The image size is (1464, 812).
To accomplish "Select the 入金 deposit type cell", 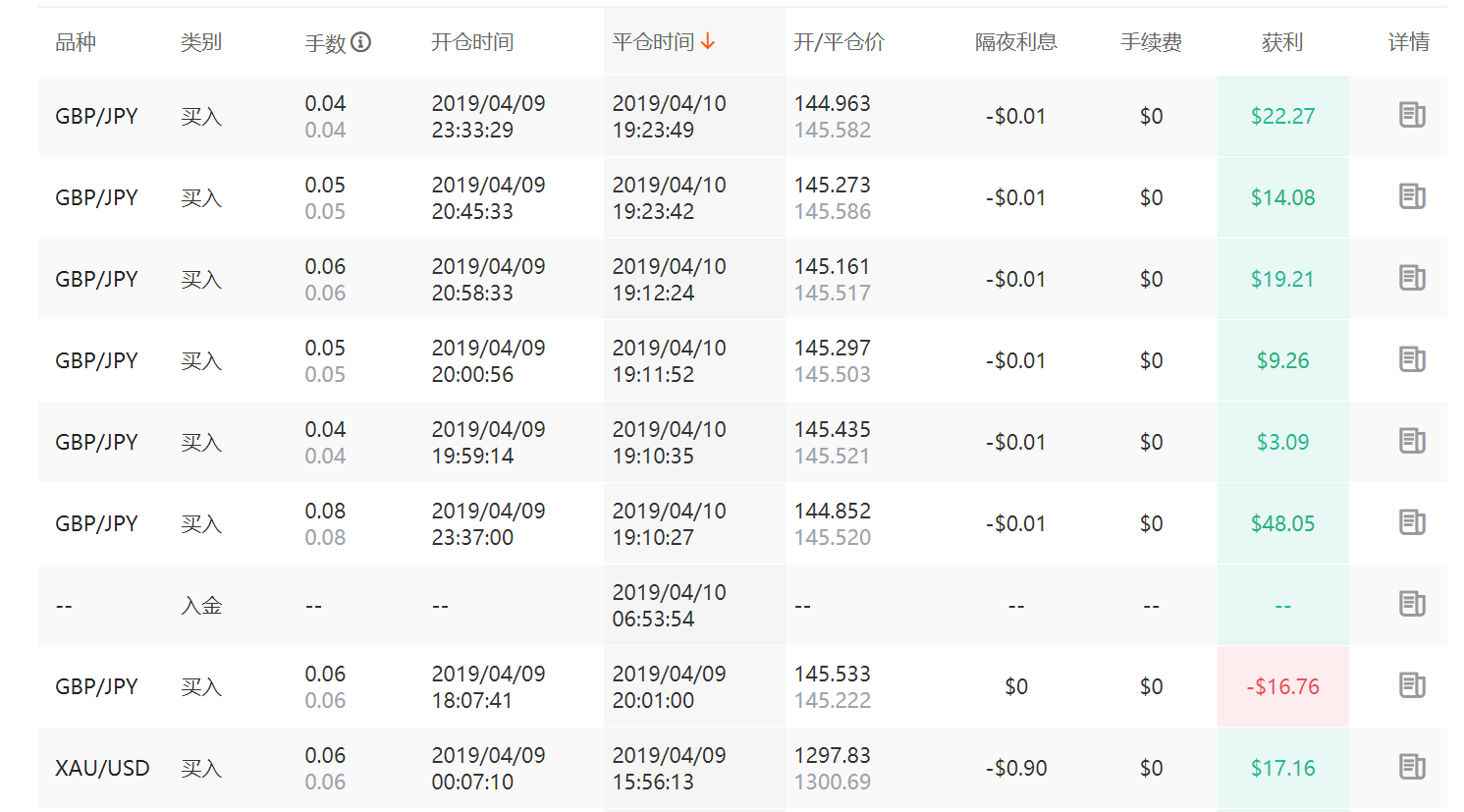I will click(201, 606).
